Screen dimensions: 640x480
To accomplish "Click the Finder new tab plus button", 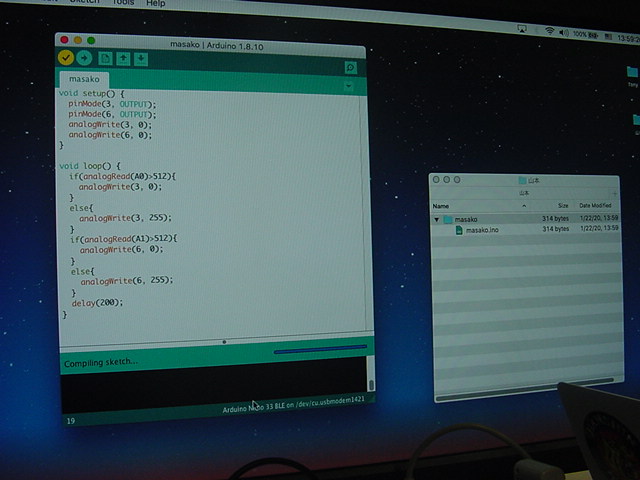I will 614,193.
